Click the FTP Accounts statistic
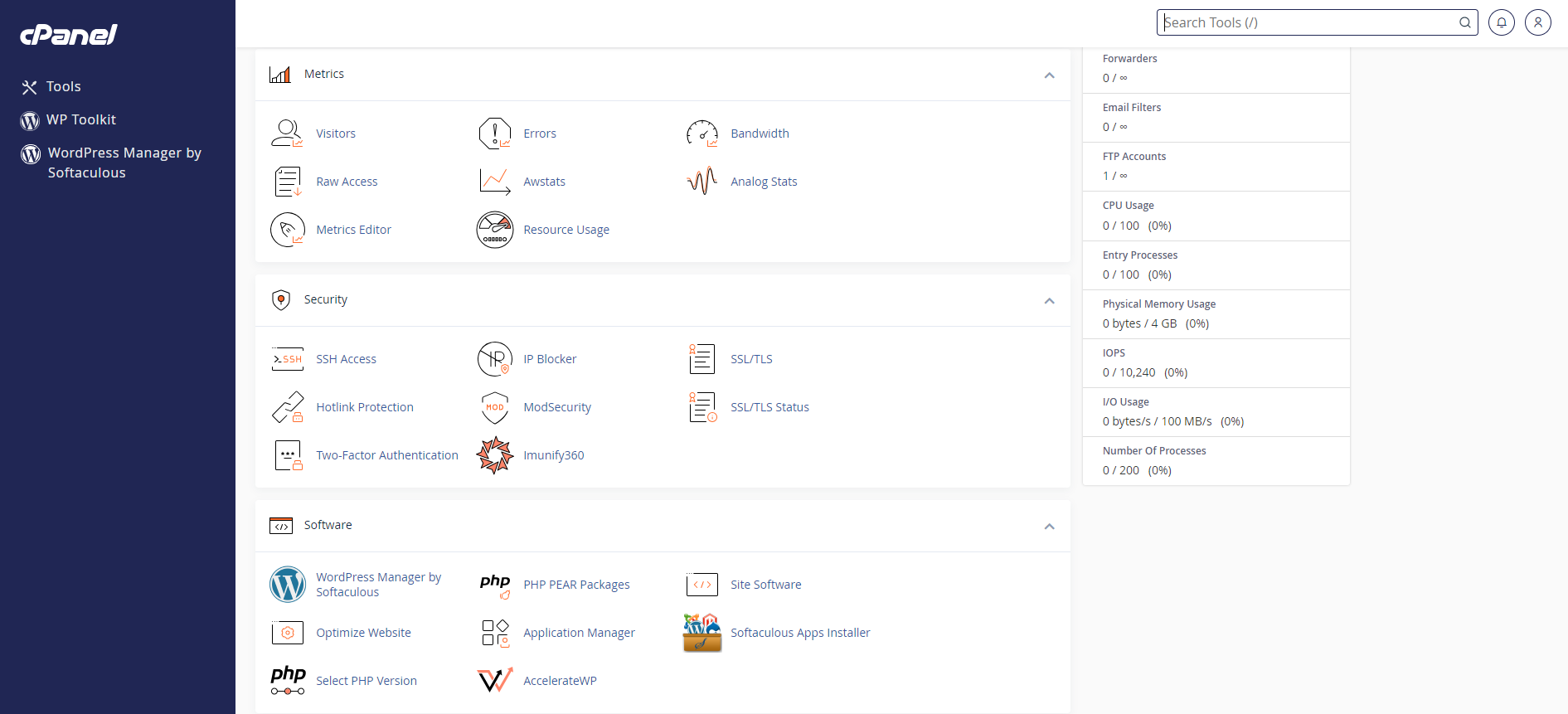The width and height of the screenshot is (1568, 714). click(x=1216, y=166)
